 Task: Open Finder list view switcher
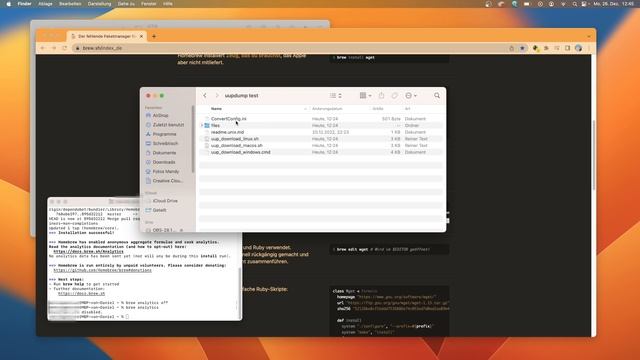point(336,96)
